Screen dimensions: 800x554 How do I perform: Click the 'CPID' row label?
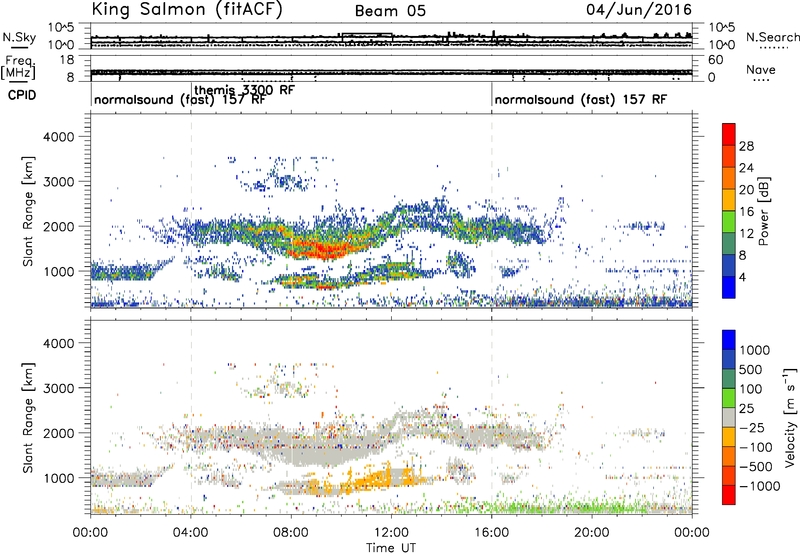click(22, 95)
